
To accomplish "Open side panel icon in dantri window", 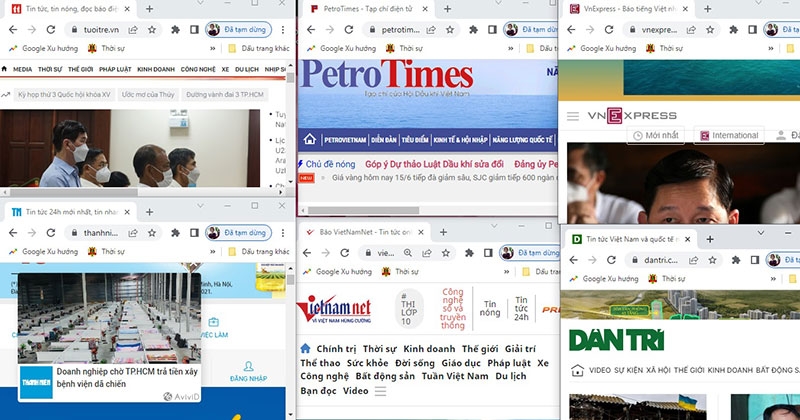I will pos(754,260).
